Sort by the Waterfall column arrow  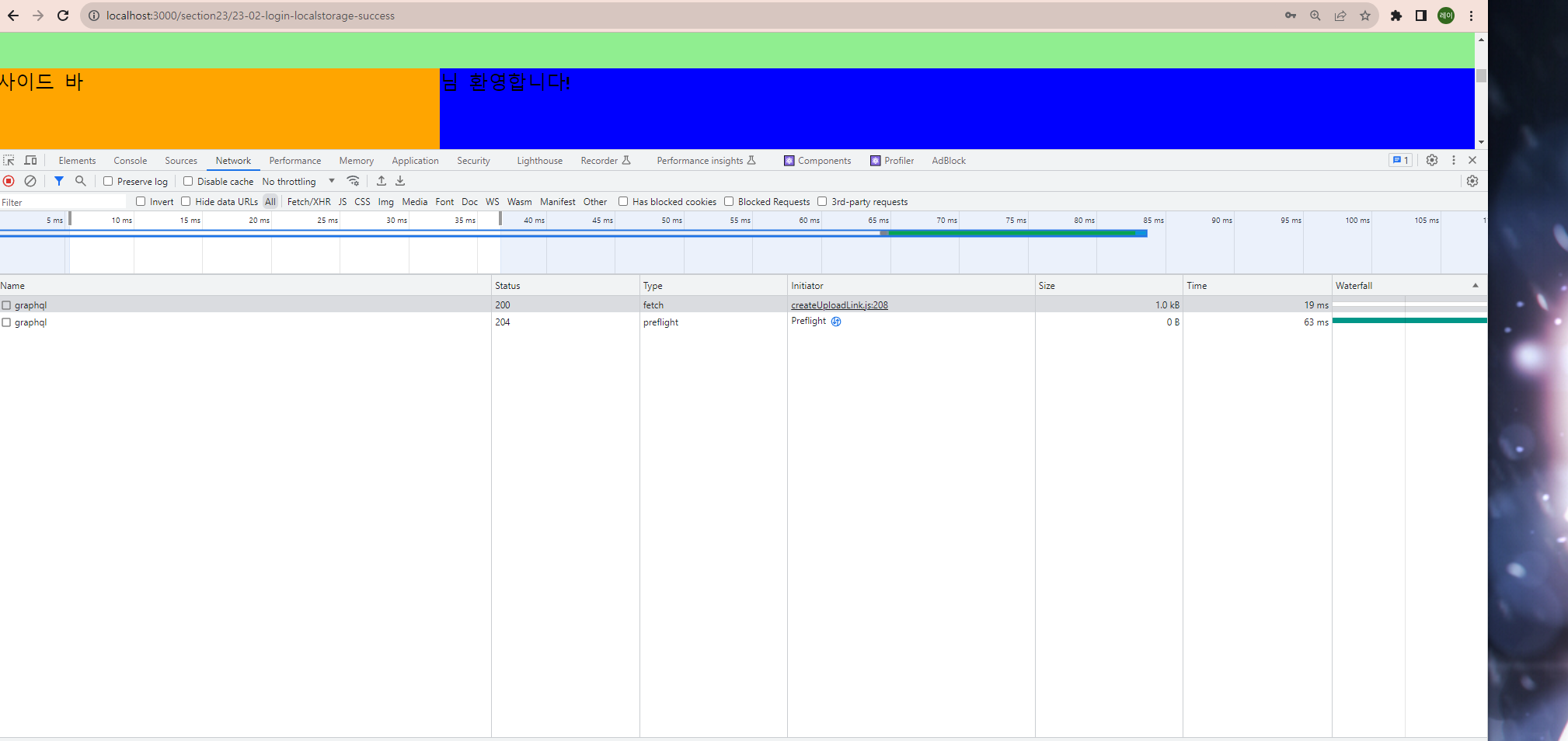(x=1475, y=286)
